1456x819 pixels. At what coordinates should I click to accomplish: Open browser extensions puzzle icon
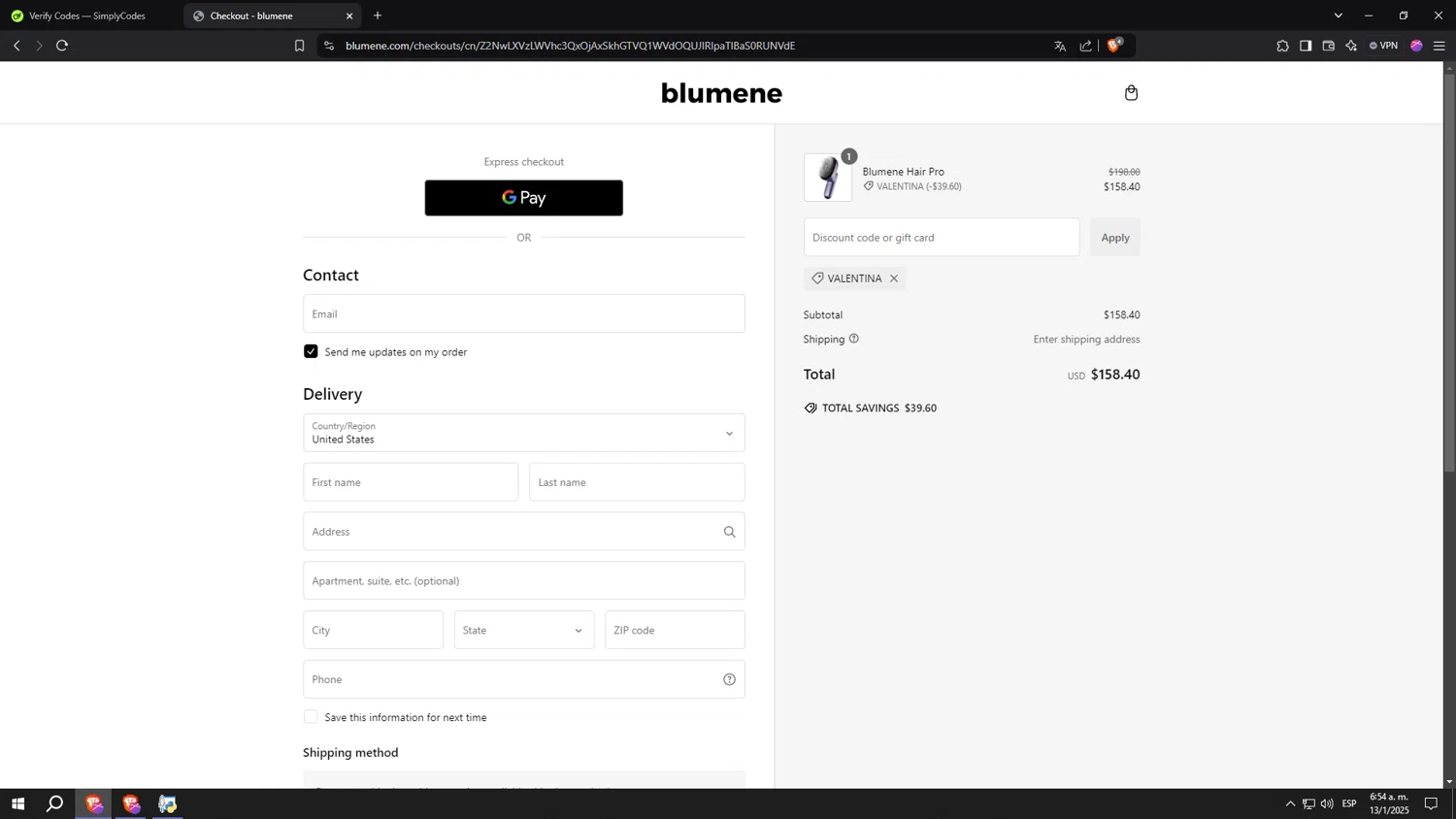[1282, 46]
